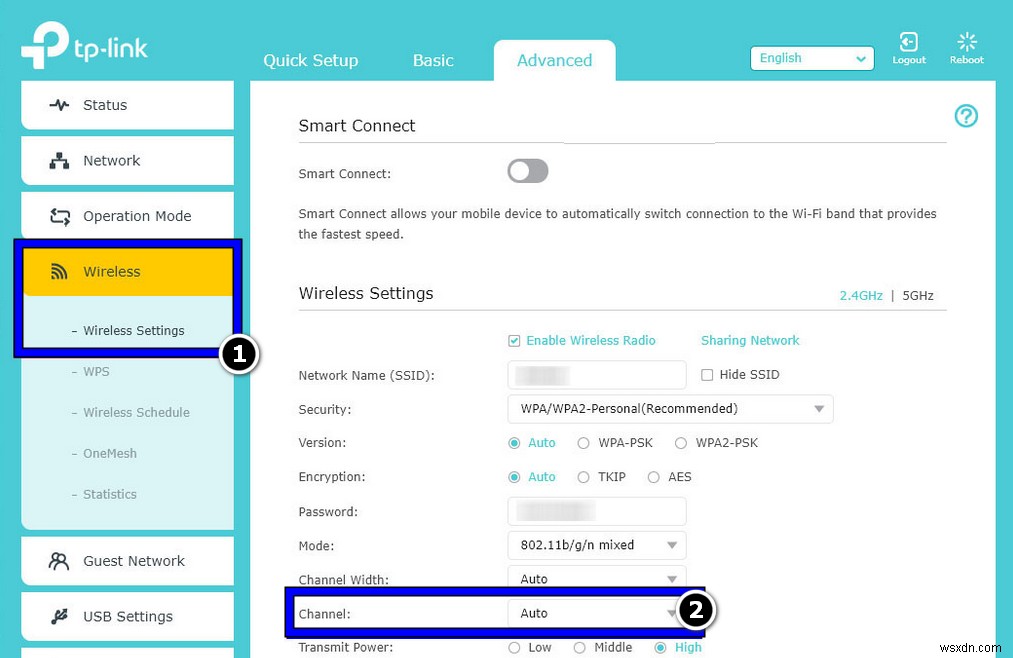
Task: Click the Sharing Network link
Action: (750, 341)
